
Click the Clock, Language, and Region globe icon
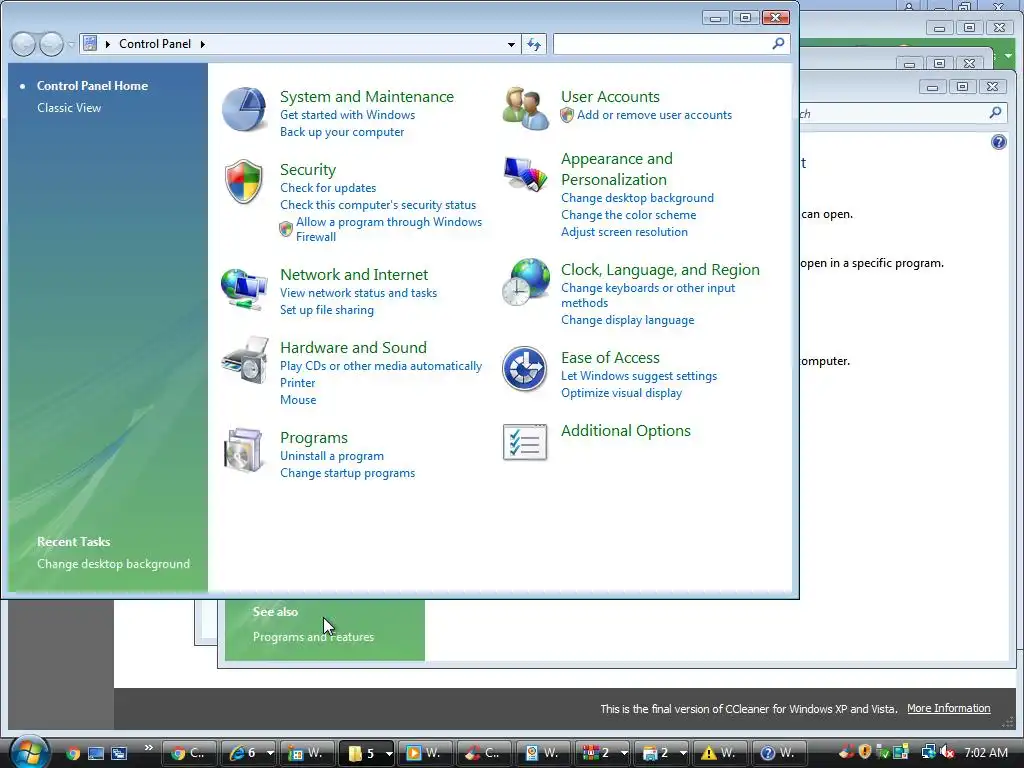tap(526, 281)
